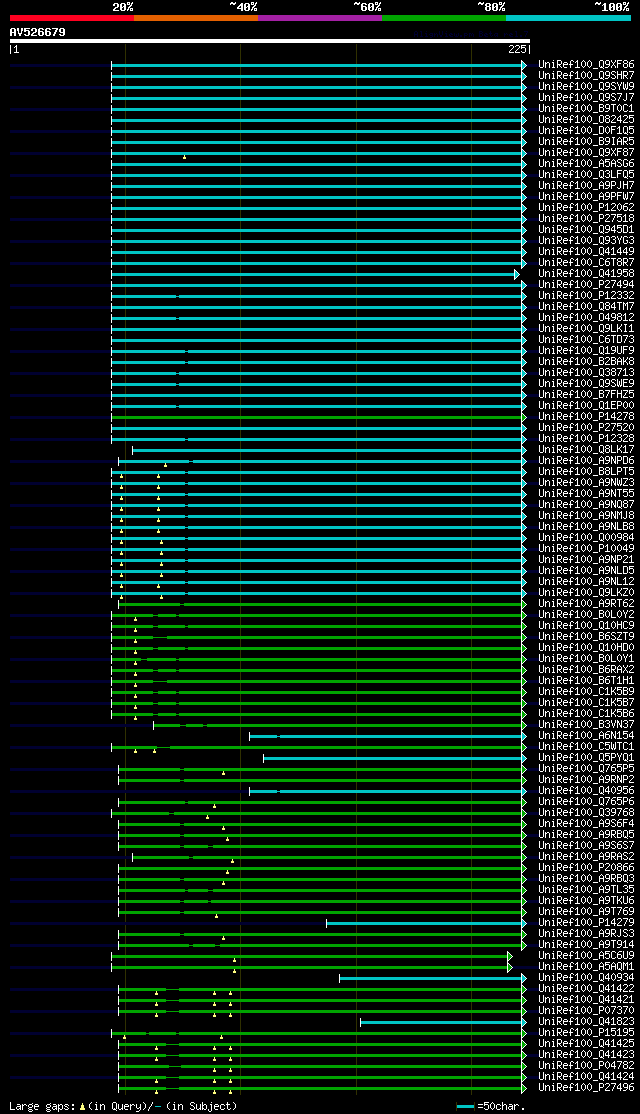
Task: Click the gap marker on A9NPD6 alignment
Action: (166, 465)
